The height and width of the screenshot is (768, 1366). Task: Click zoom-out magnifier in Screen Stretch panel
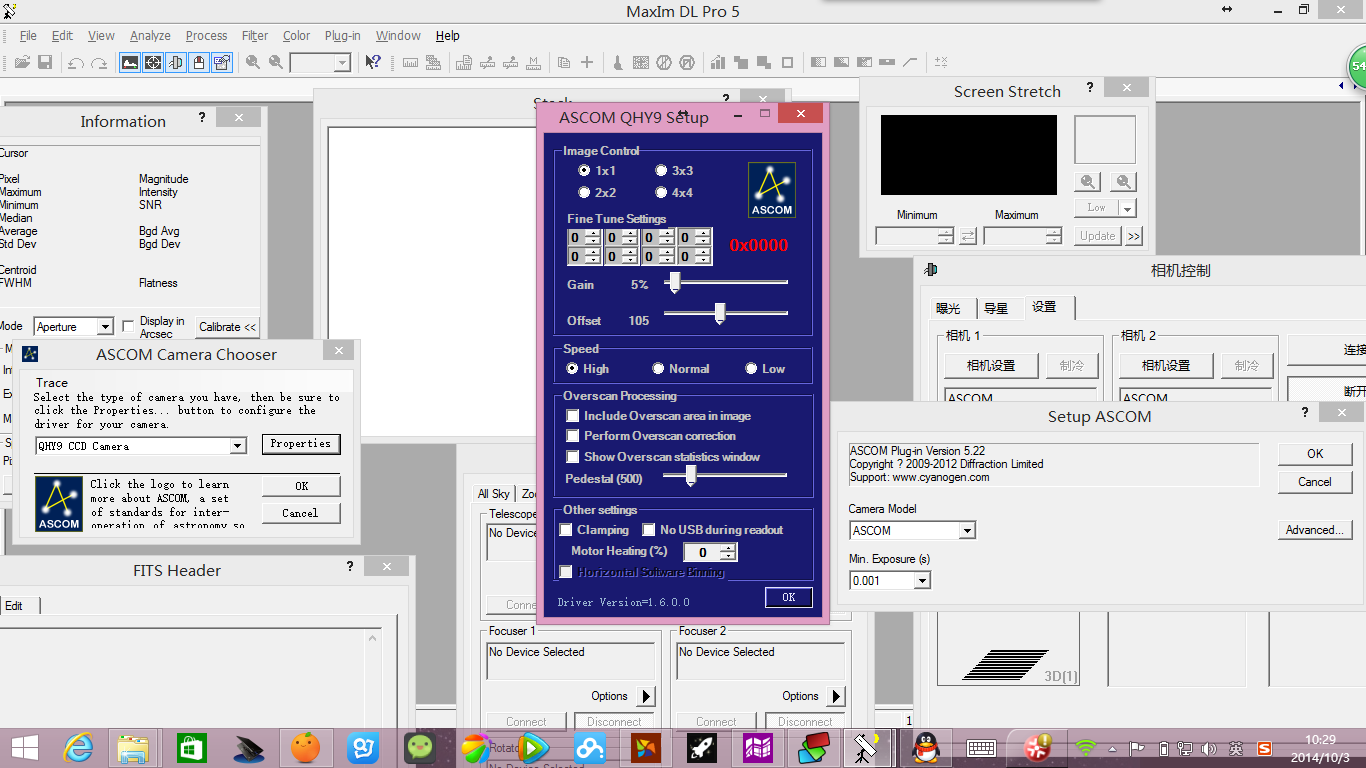tap(1123, 182)
